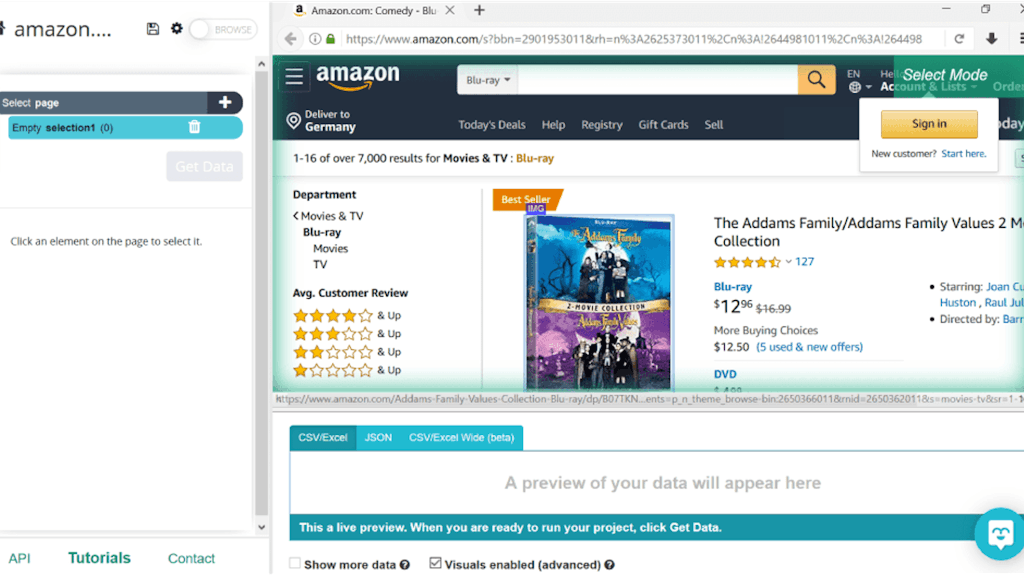Open the chat support bubble icon
The width and height of the screenshot is (1024, 576).
click(x=1000, y=534)
